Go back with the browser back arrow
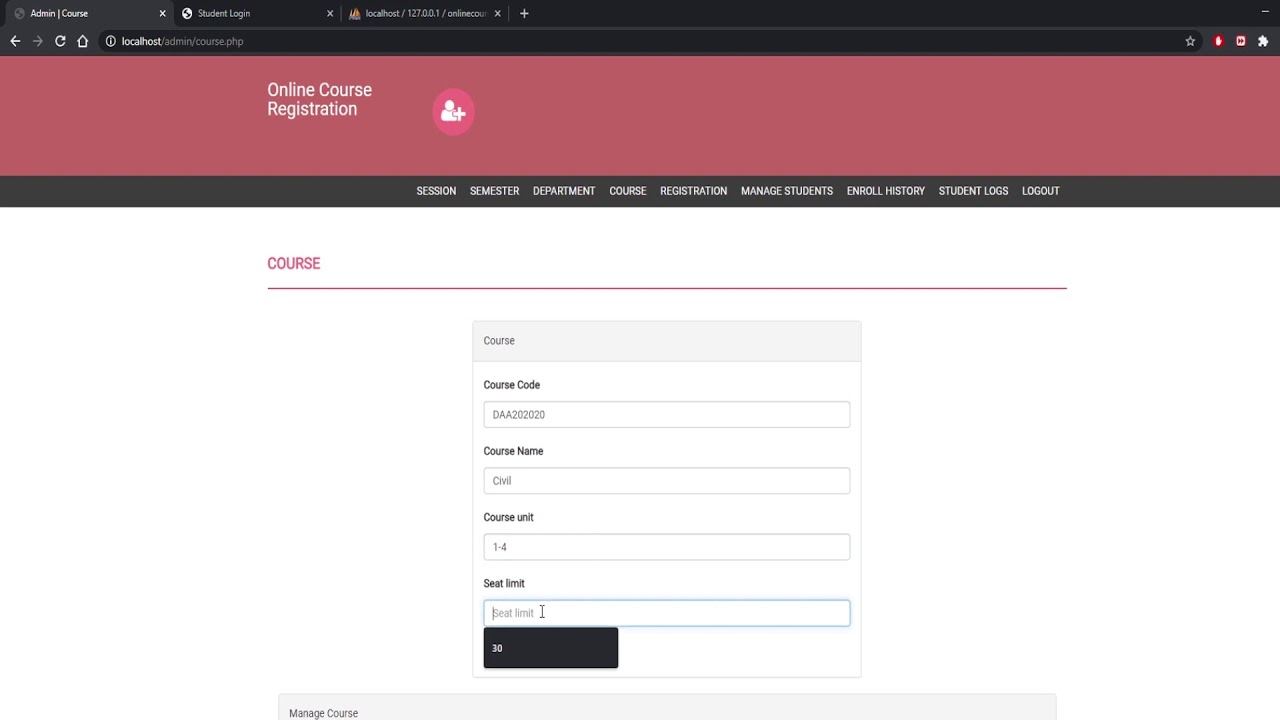The image size is (1280, 720). (x=15, y=41)
